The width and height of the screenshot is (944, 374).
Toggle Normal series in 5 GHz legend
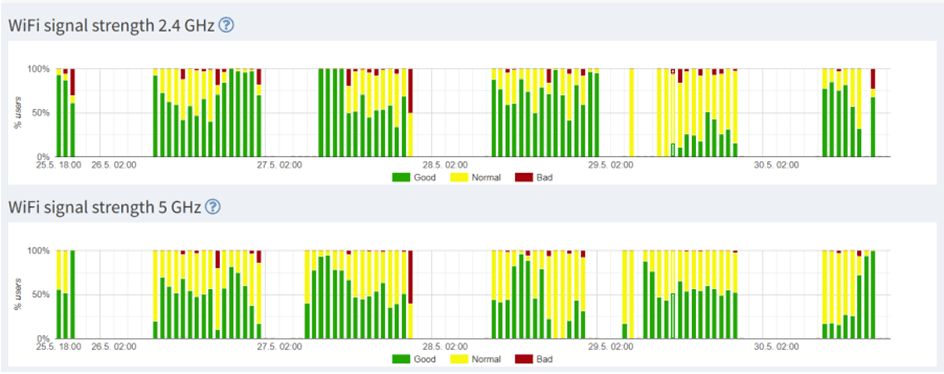click(x=476, y=359)
